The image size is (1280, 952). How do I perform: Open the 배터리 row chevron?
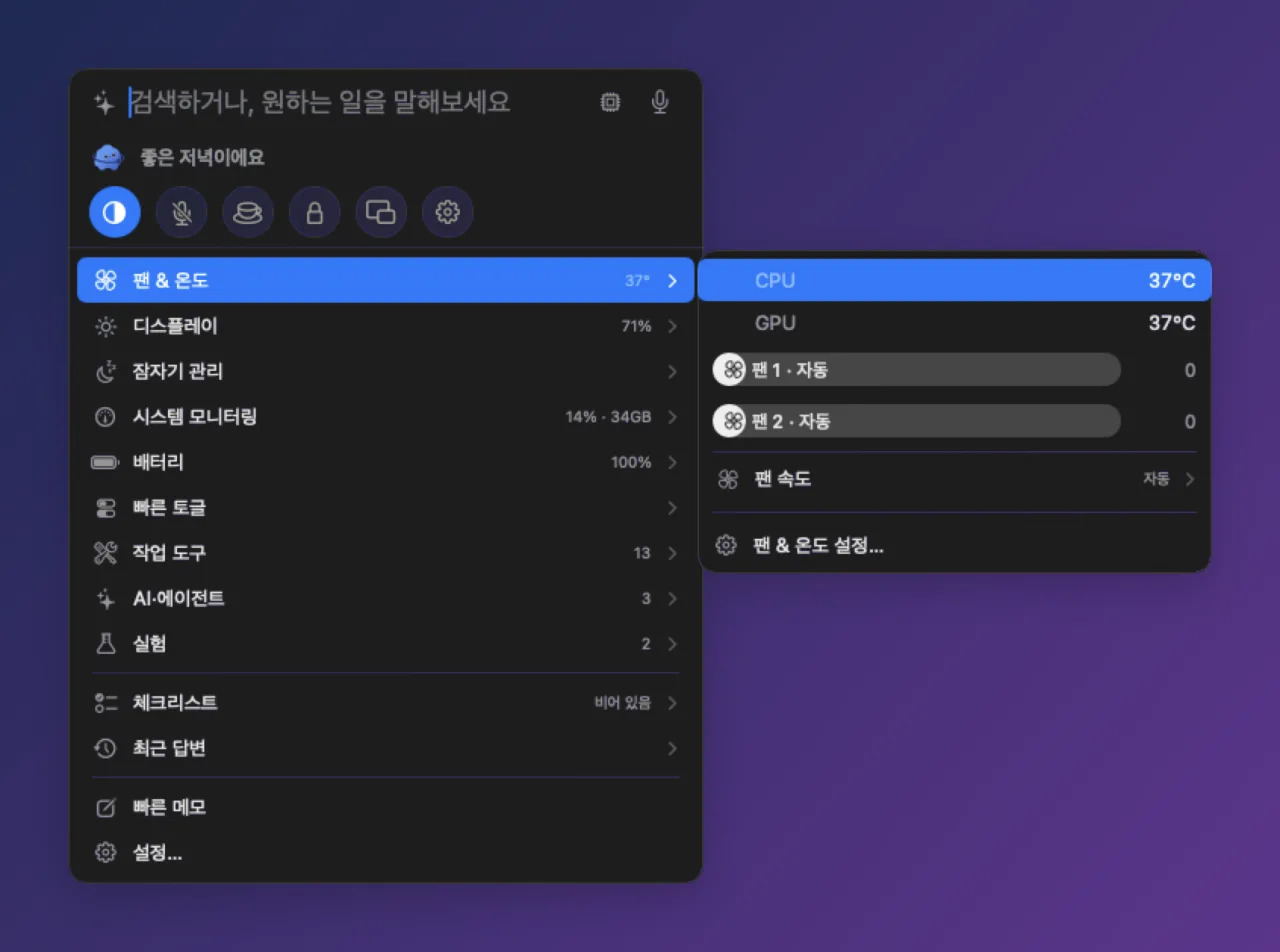pos(673,462)
